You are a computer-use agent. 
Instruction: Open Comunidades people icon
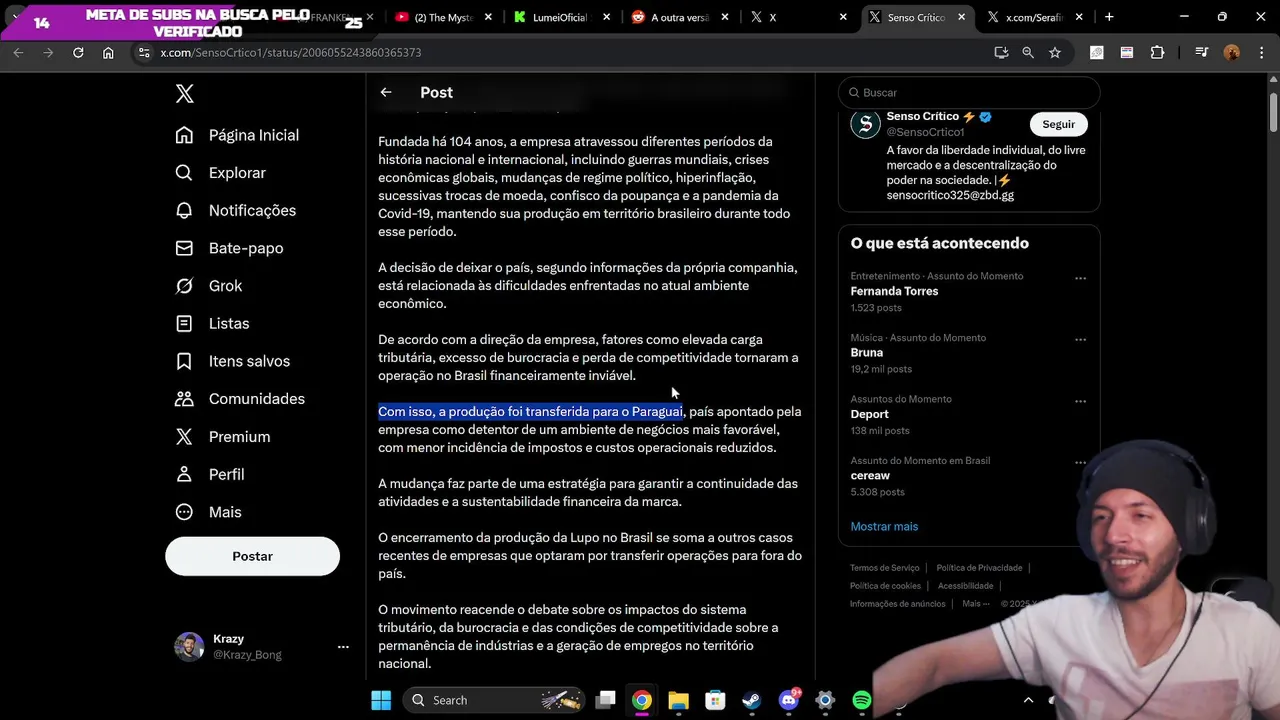[184, 399]
